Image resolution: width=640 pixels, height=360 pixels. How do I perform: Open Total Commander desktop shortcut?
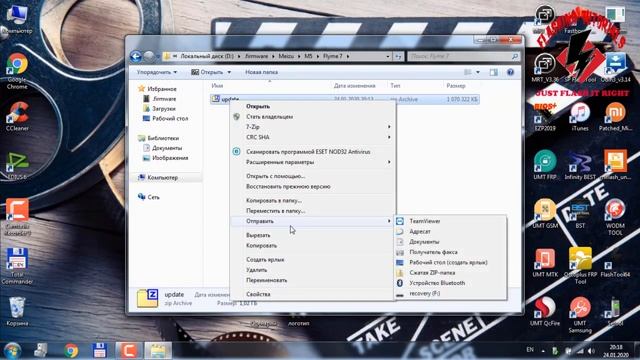pos(17,266)
